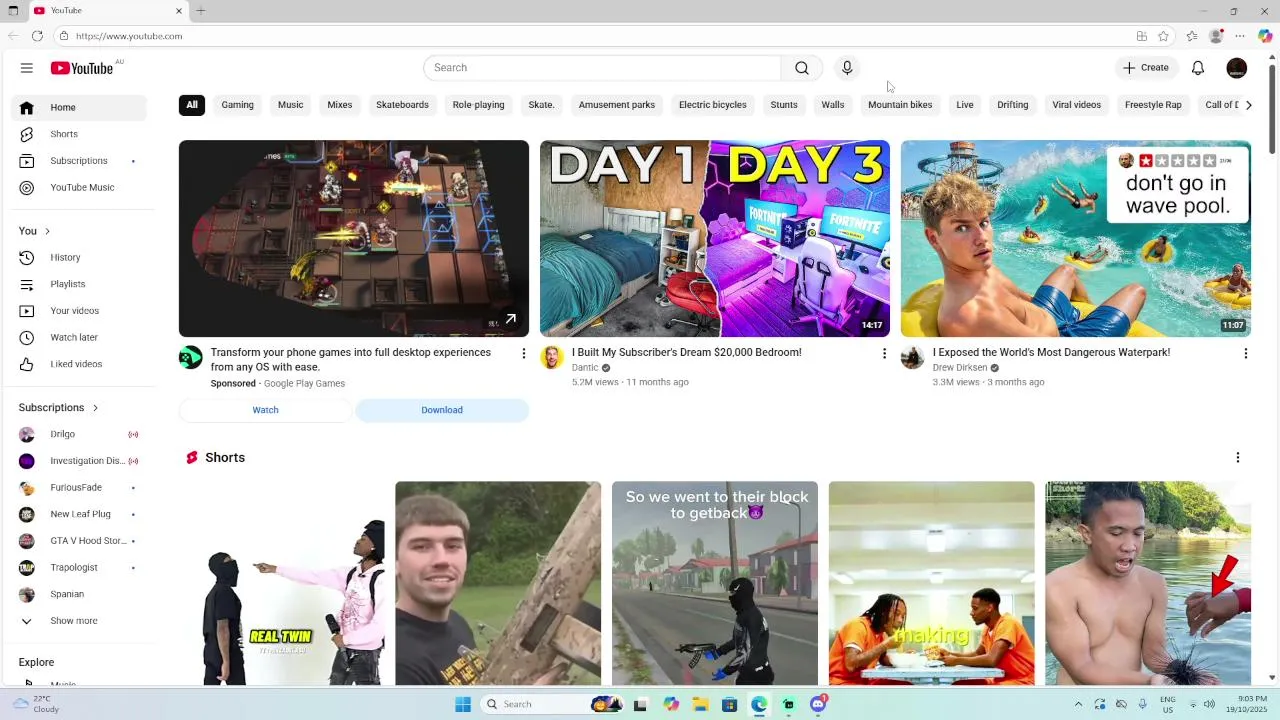Click Dantic channel avatar

[552, 358]
